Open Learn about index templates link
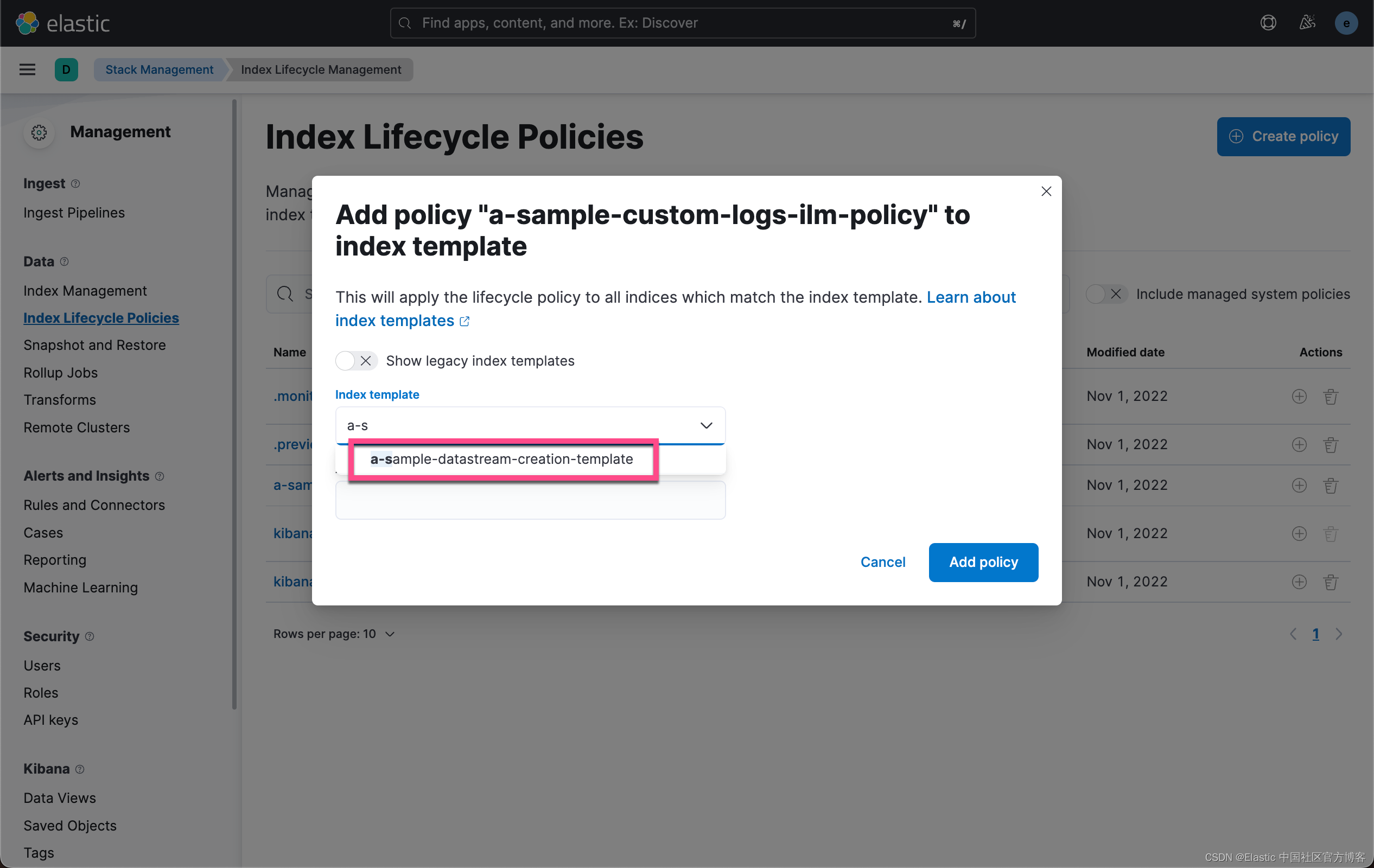1374x868 pixels. coord(971,297)
